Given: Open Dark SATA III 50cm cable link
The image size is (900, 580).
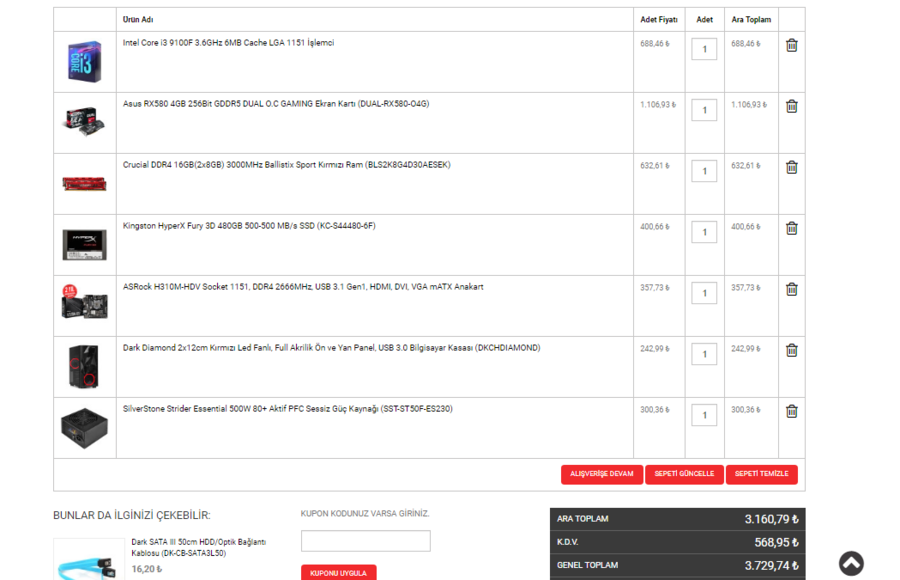Looking at the screenshot, I should [199, 548].
